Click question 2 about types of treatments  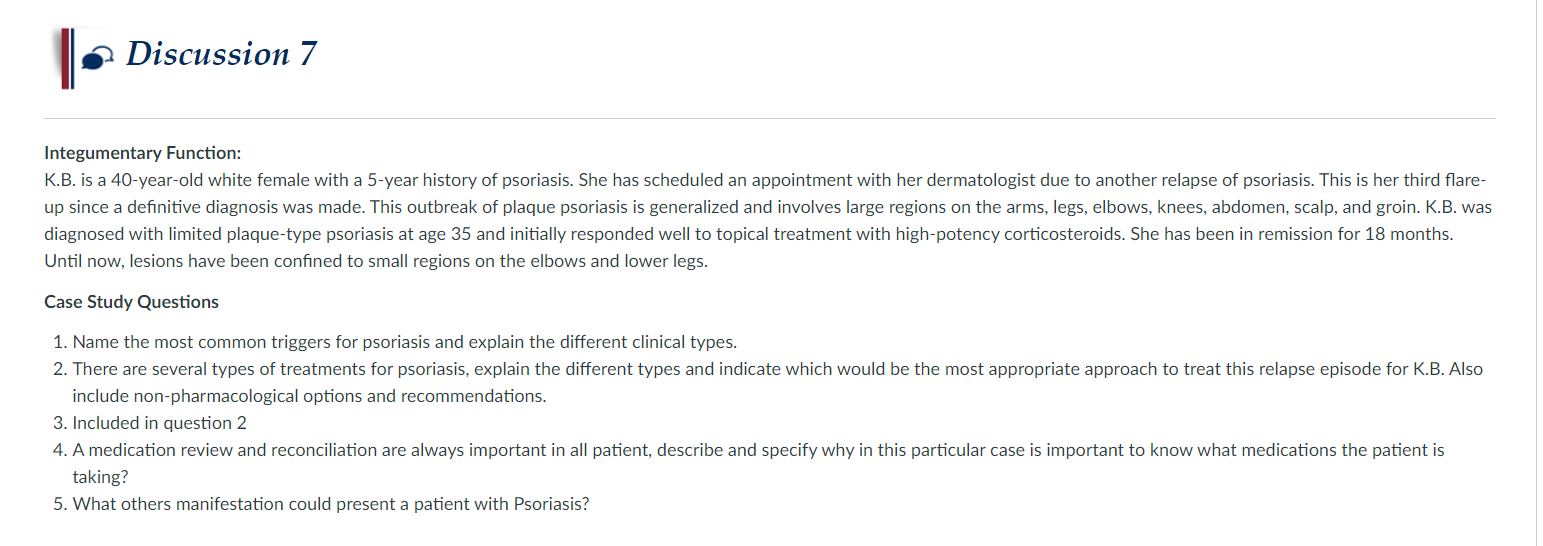tap(768, 382)
